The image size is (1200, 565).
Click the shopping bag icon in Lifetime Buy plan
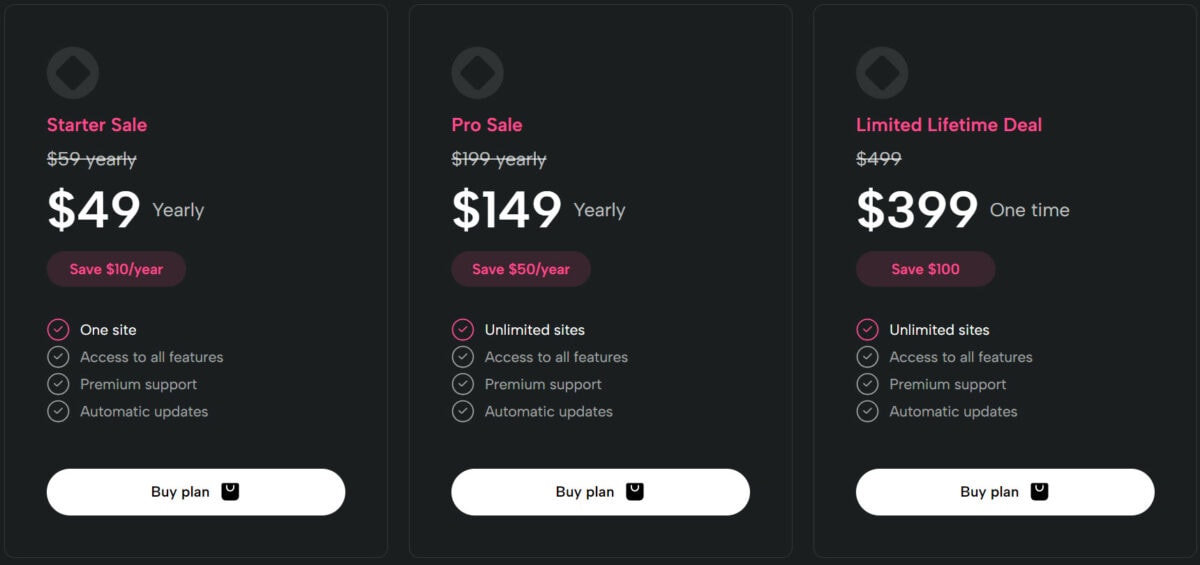1039,491
